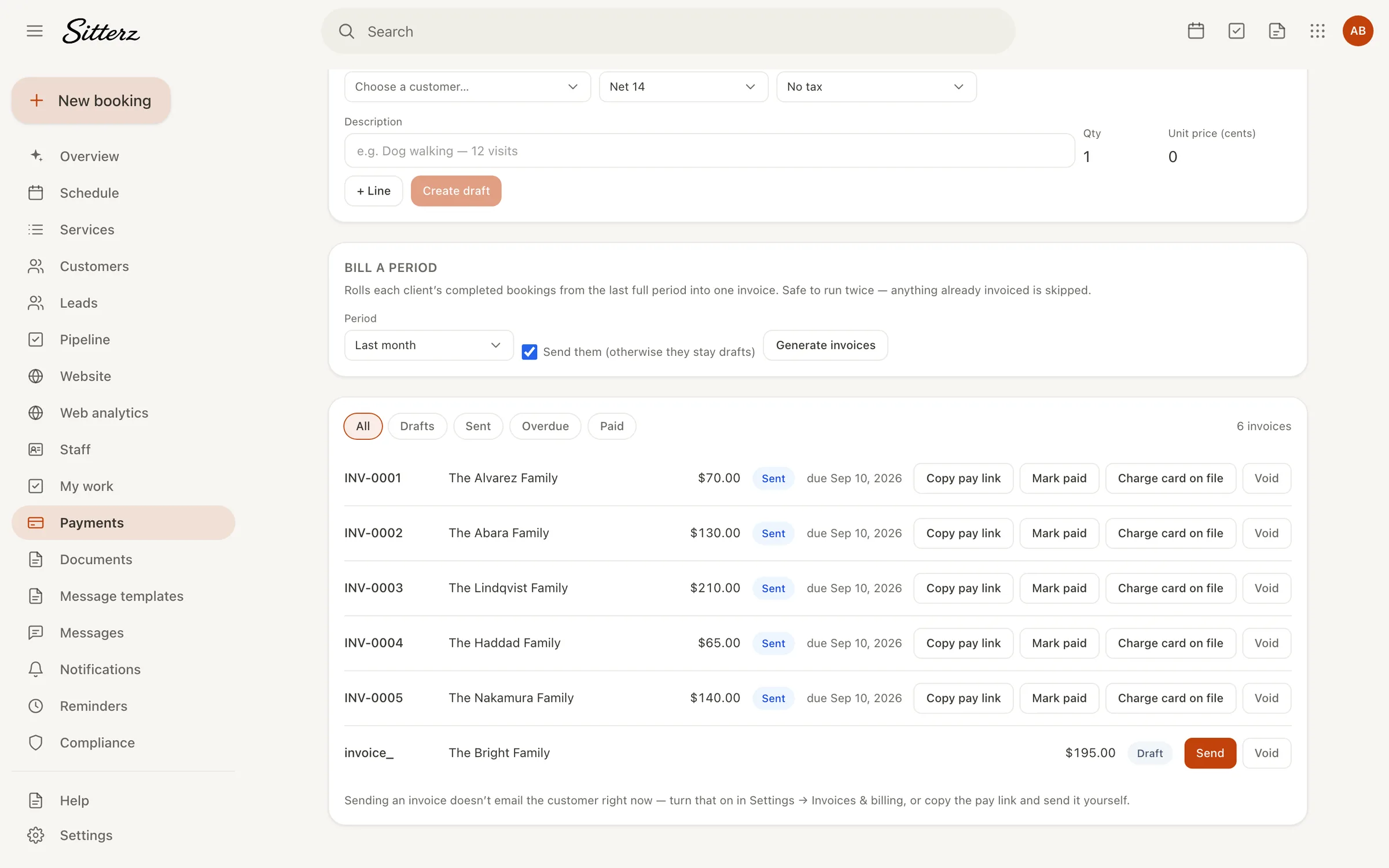The height and width of the screenshot is (868, 1389).
Task: Mark INV-0005 Nakamura invoice paid
Action: 1059,698
